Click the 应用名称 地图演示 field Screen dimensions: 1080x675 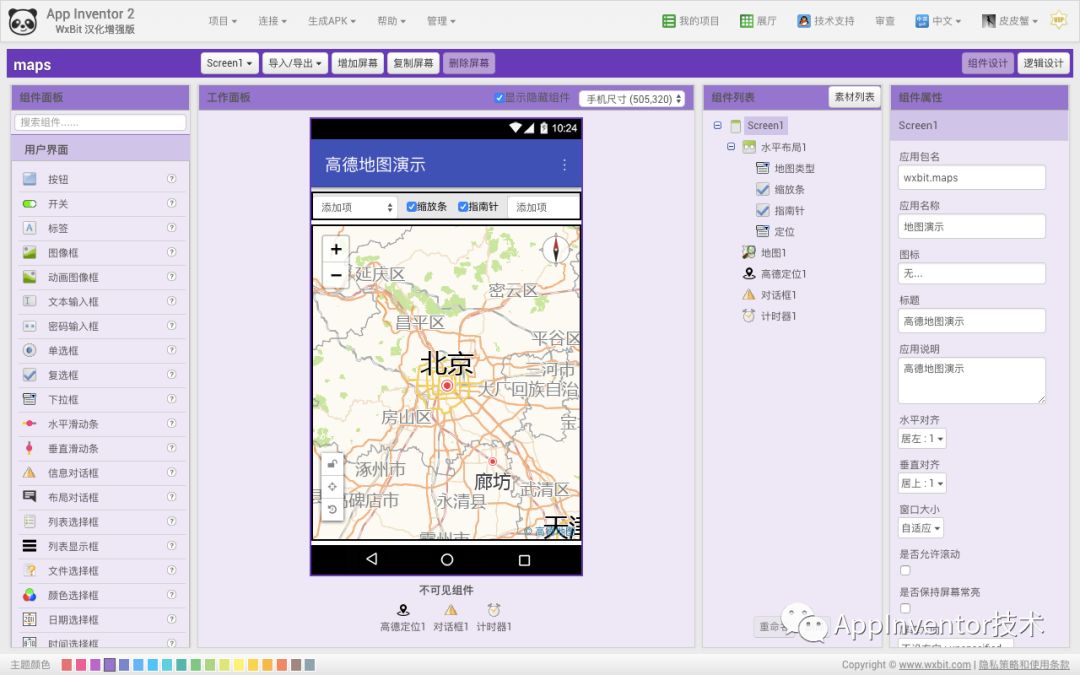971,227
